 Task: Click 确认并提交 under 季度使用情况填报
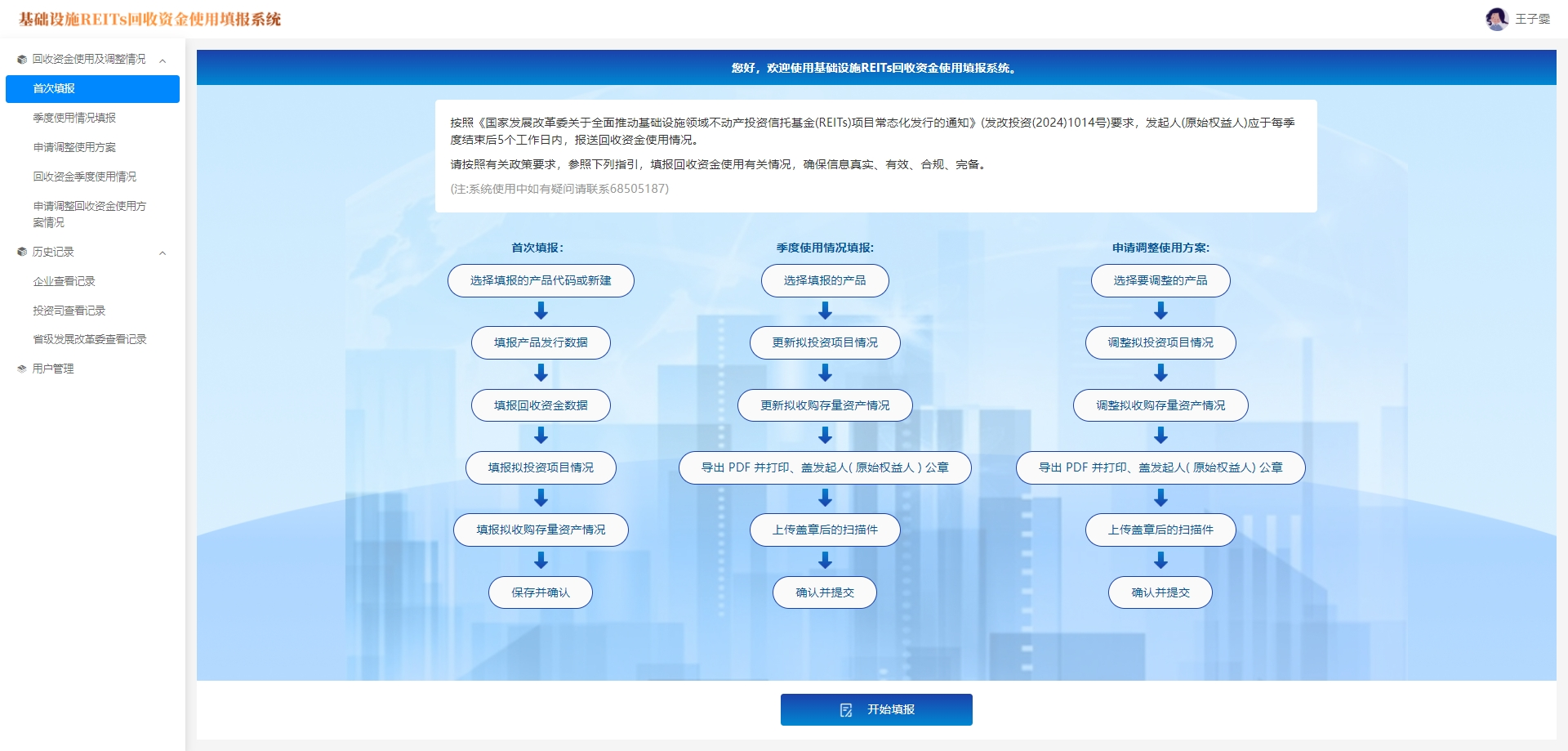(825, 592)
